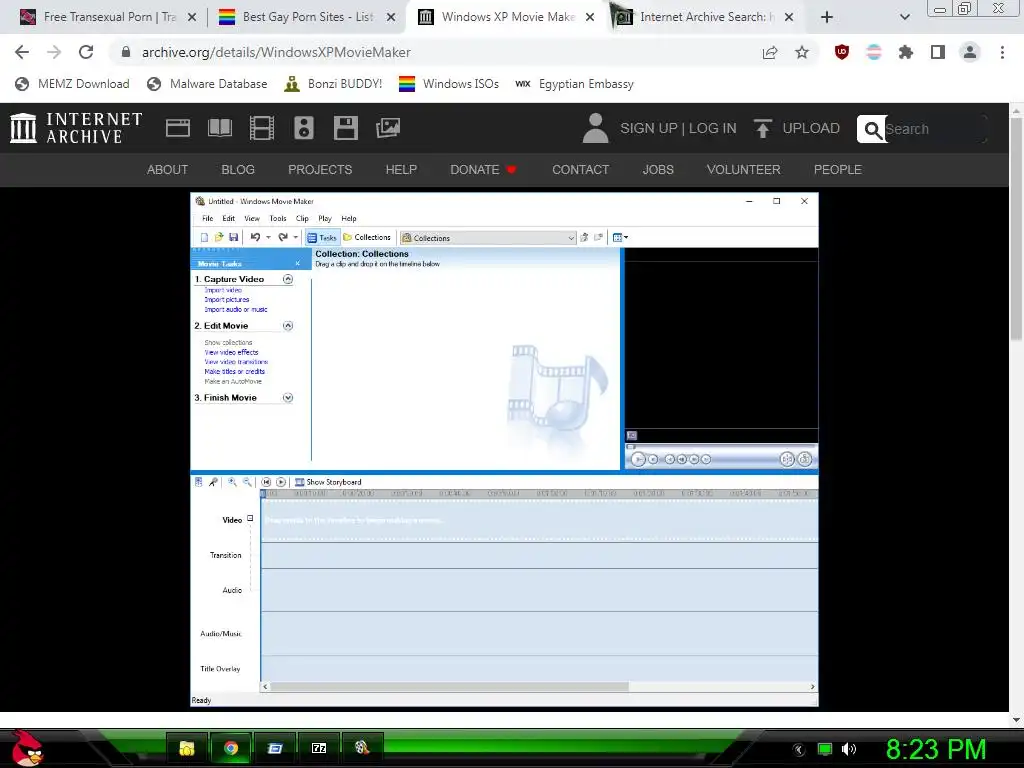Open the File menu
This screenshot has width=1024, height=768.
point(208,219)
